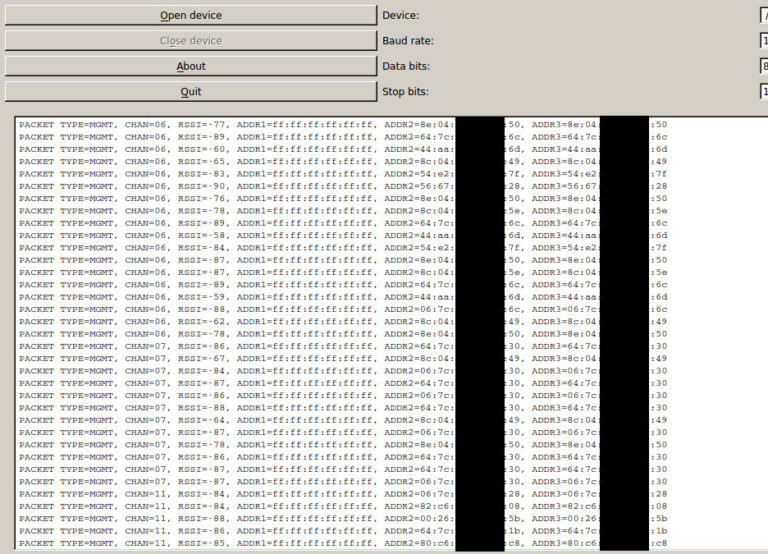
Task: Open the Stop bits selector
Action: (763, 91)
